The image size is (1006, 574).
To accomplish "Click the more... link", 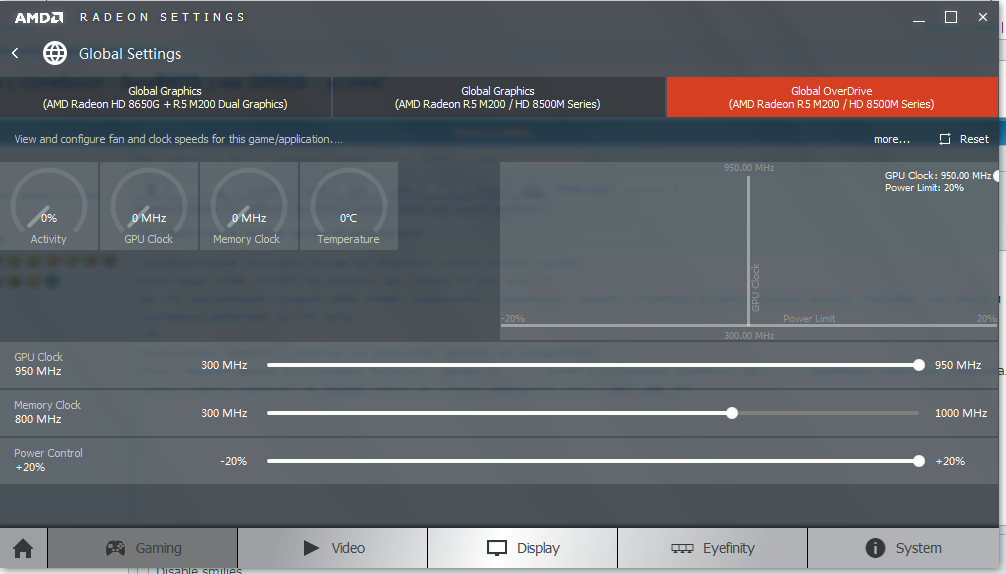I will (891, 139).
